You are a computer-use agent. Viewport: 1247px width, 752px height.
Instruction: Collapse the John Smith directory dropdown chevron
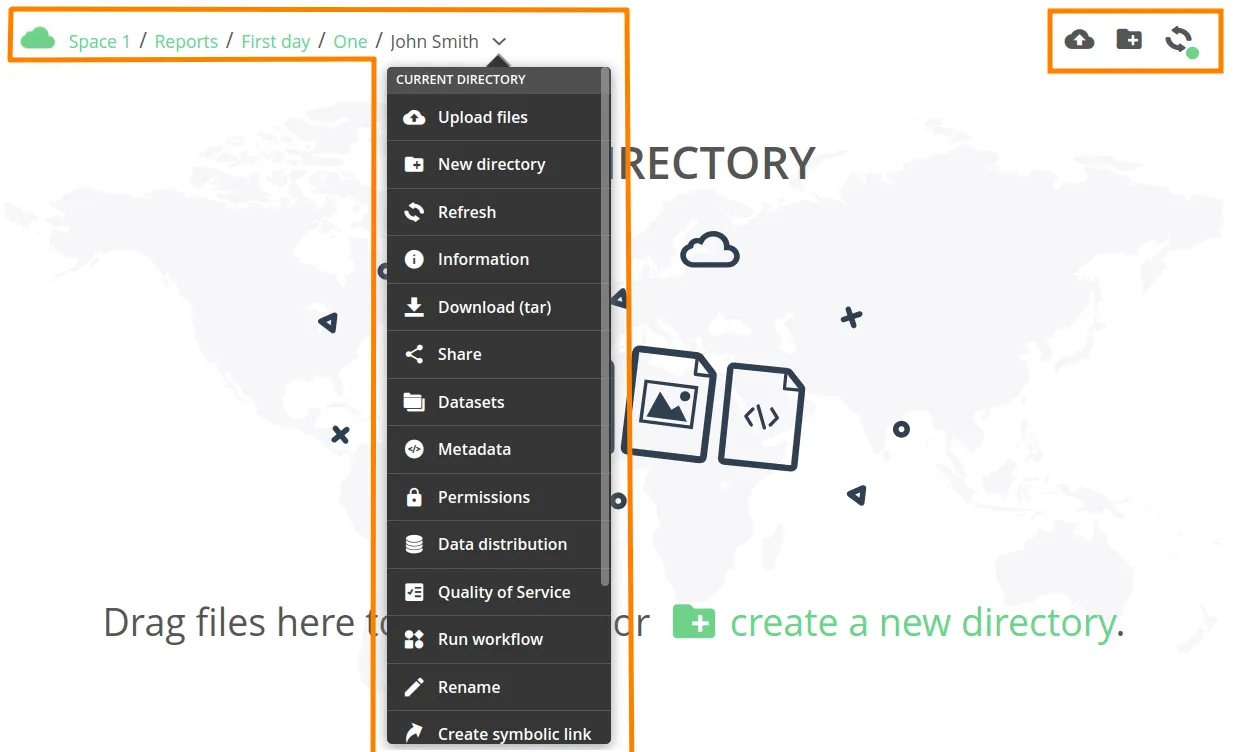click(x=500, y=42)
